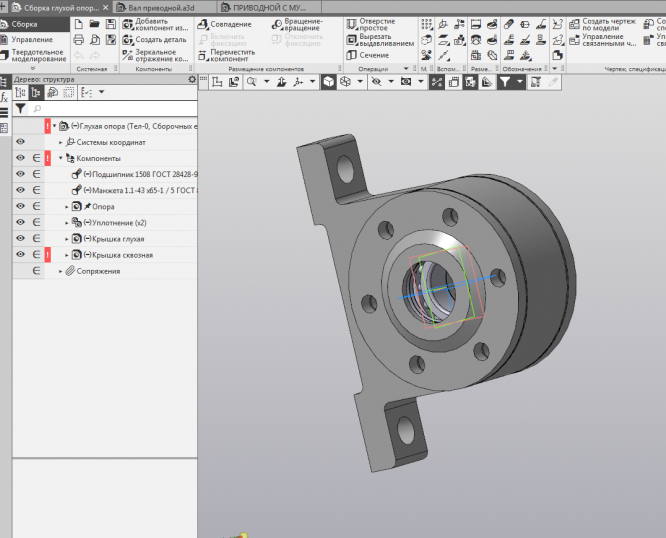Viewport: 666px width, 538px height.
Task: Expand the 'Сопряжения' tree node
Action: tap(60, 271)
